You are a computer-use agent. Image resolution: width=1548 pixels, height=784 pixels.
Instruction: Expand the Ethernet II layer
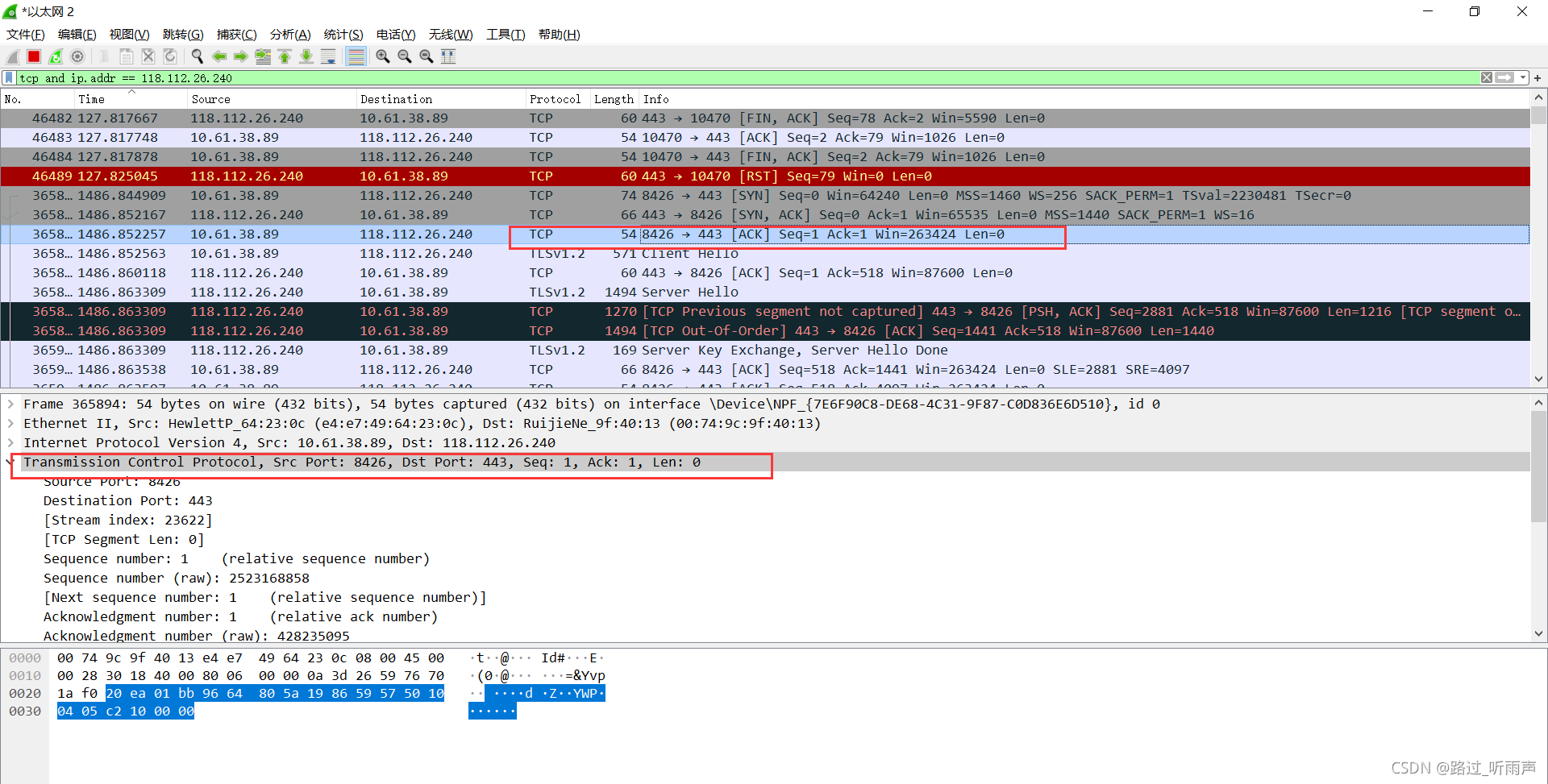click(x=10, y=424)
